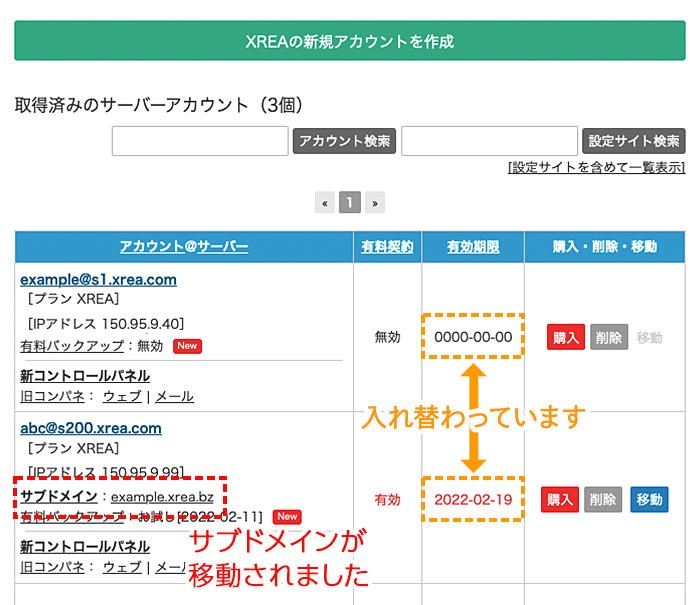Viewport: 700px width, 605px height.
Task: Select page 1 in pagination
Action: pyautogui.click(x=349, y=203)
